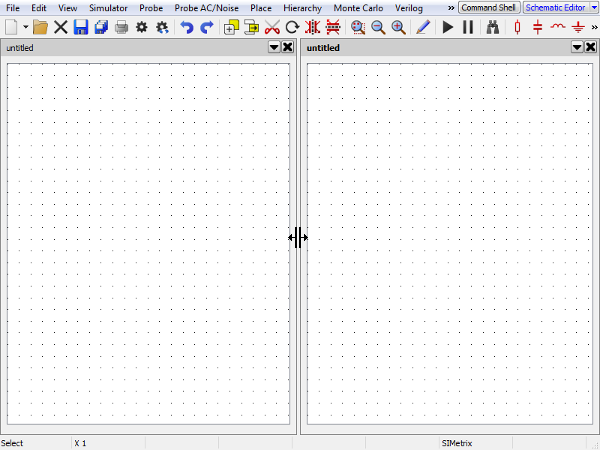Viewport: 600px width, 450px height.
Task: Open the Monte Carlo menu
Action: coord(358,8)
